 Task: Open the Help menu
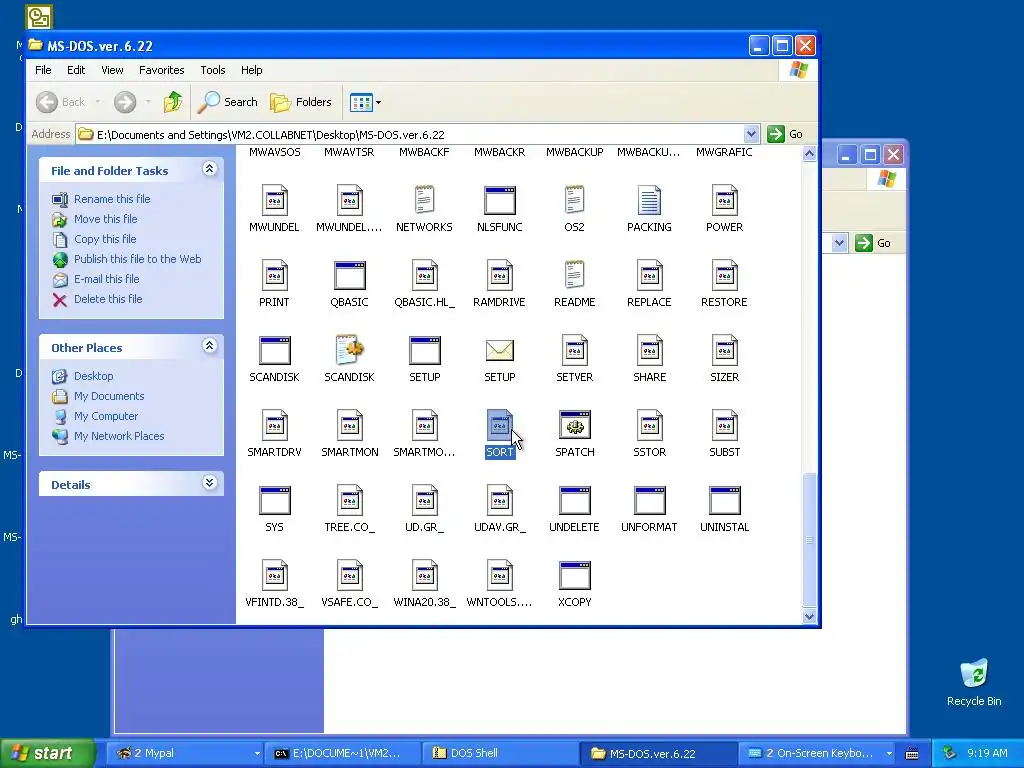(251, 70)
